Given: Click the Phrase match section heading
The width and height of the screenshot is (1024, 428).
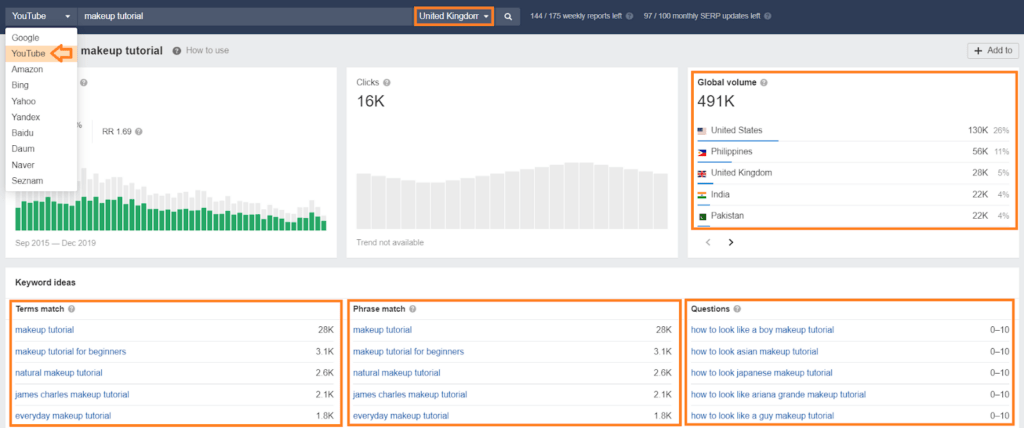Looking at the screenshot, I should [x=379, y=309].
